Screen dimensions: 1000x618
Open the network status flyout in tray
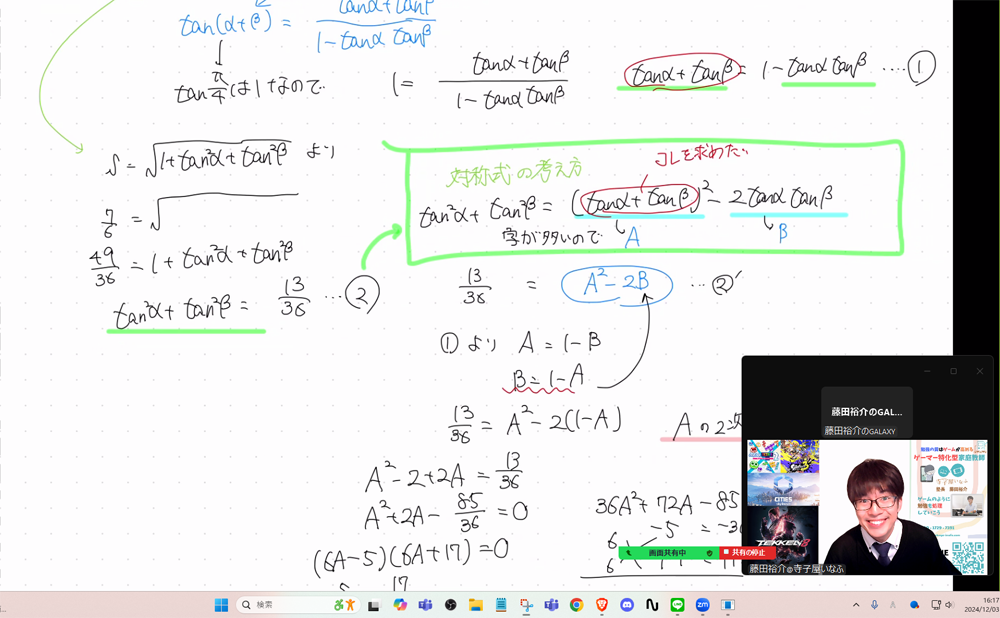coord(935,605)
